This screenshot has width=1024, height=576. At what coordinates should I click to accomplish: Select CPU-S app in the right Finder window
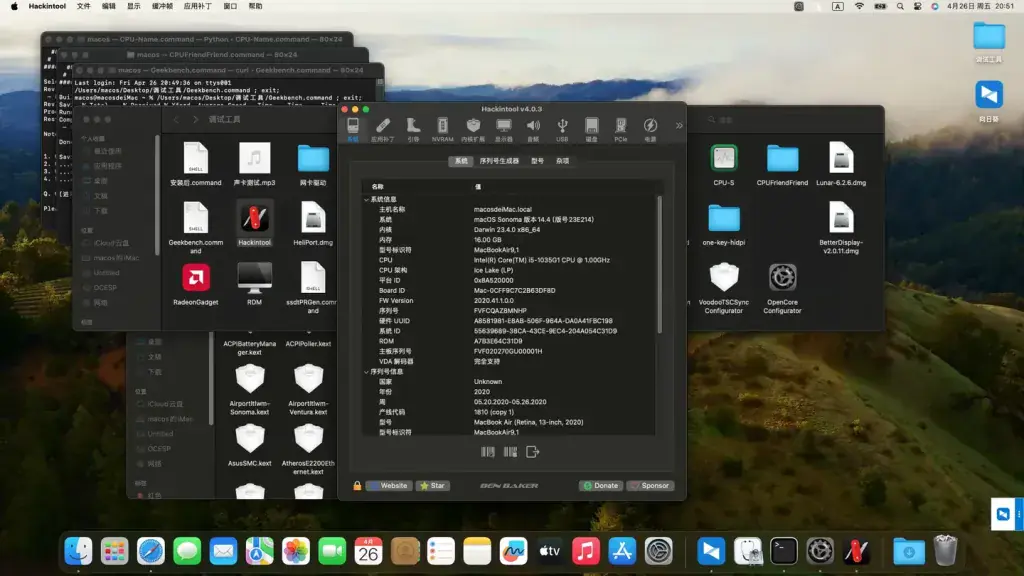(724, 165)
